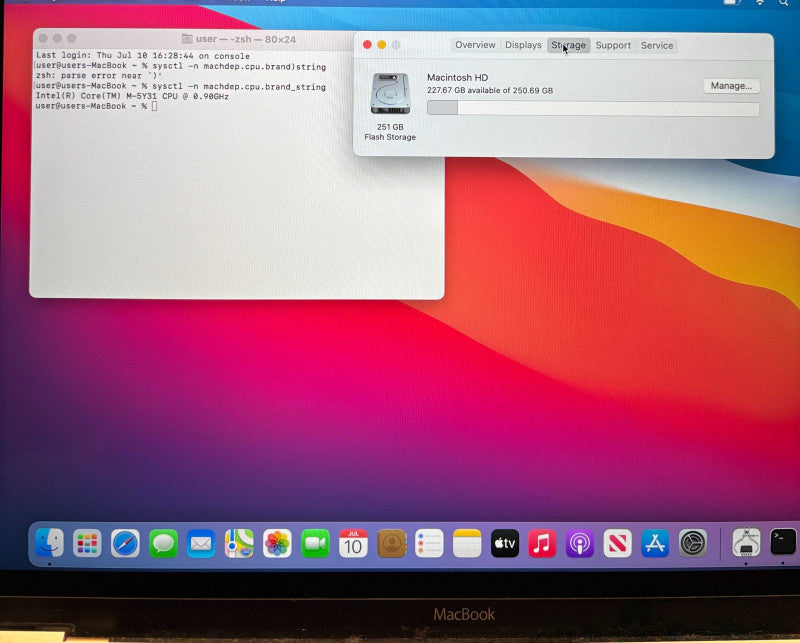The image size is (800, 643).
Task: Click '227.67 GB available of 250.69 GB' text
Action: pyautogui.click(x=490, y=90)
